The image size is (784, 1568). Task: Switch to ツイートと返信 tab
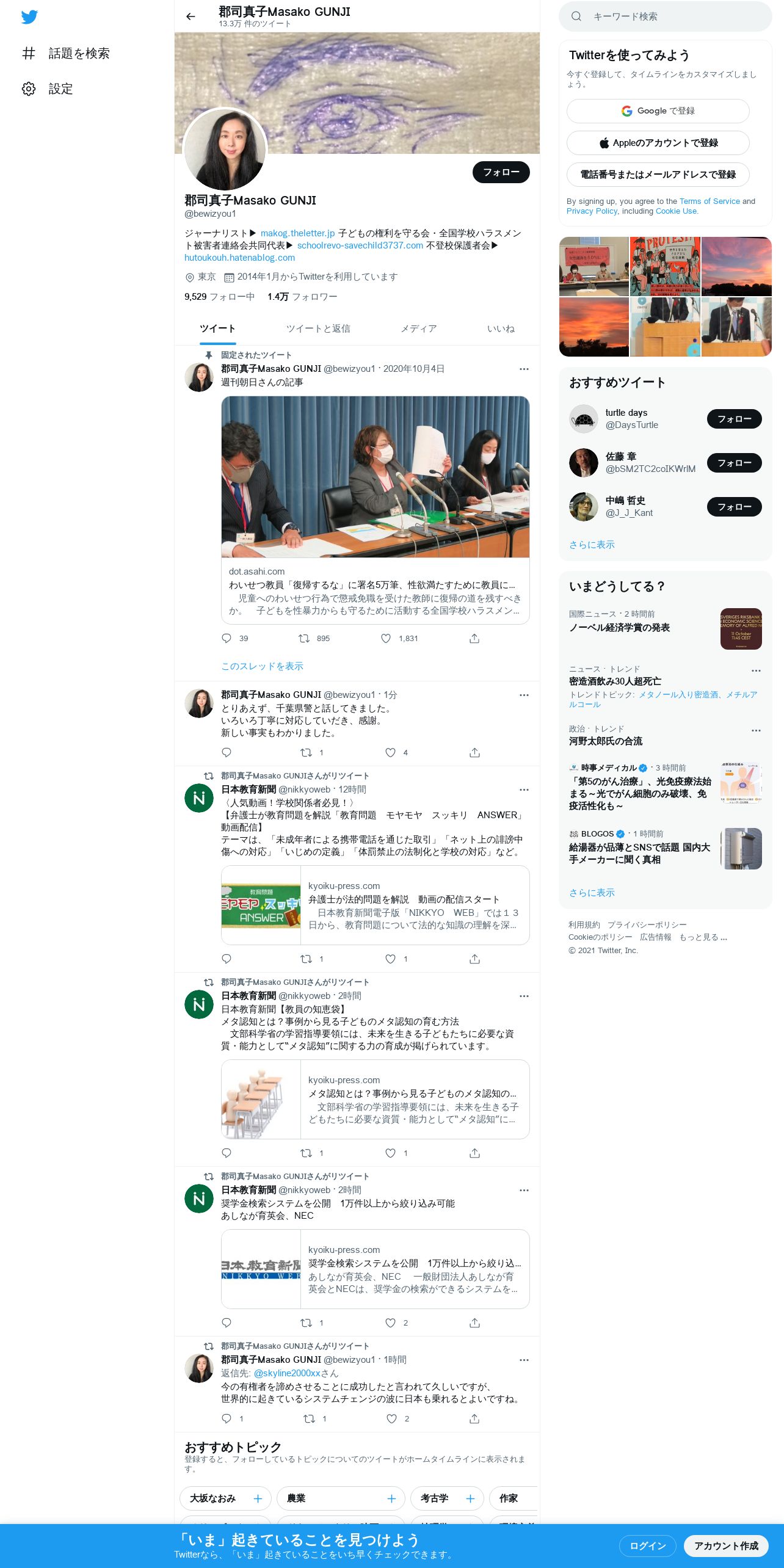[318, 328]
